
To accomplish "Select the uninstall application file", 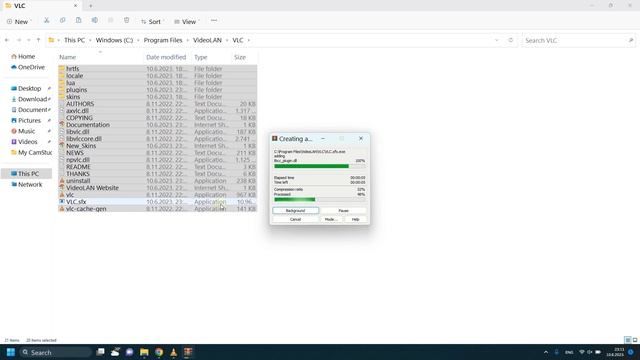I will click(x=158, y=181).
